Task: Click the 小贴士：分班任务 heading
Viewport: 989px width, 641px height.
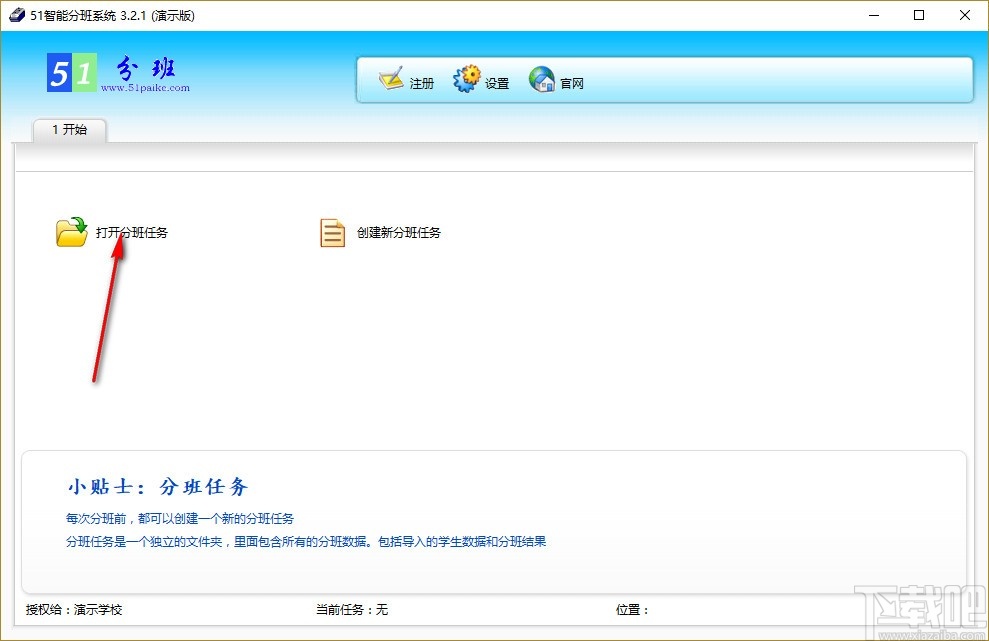Action: pos(156,484)
